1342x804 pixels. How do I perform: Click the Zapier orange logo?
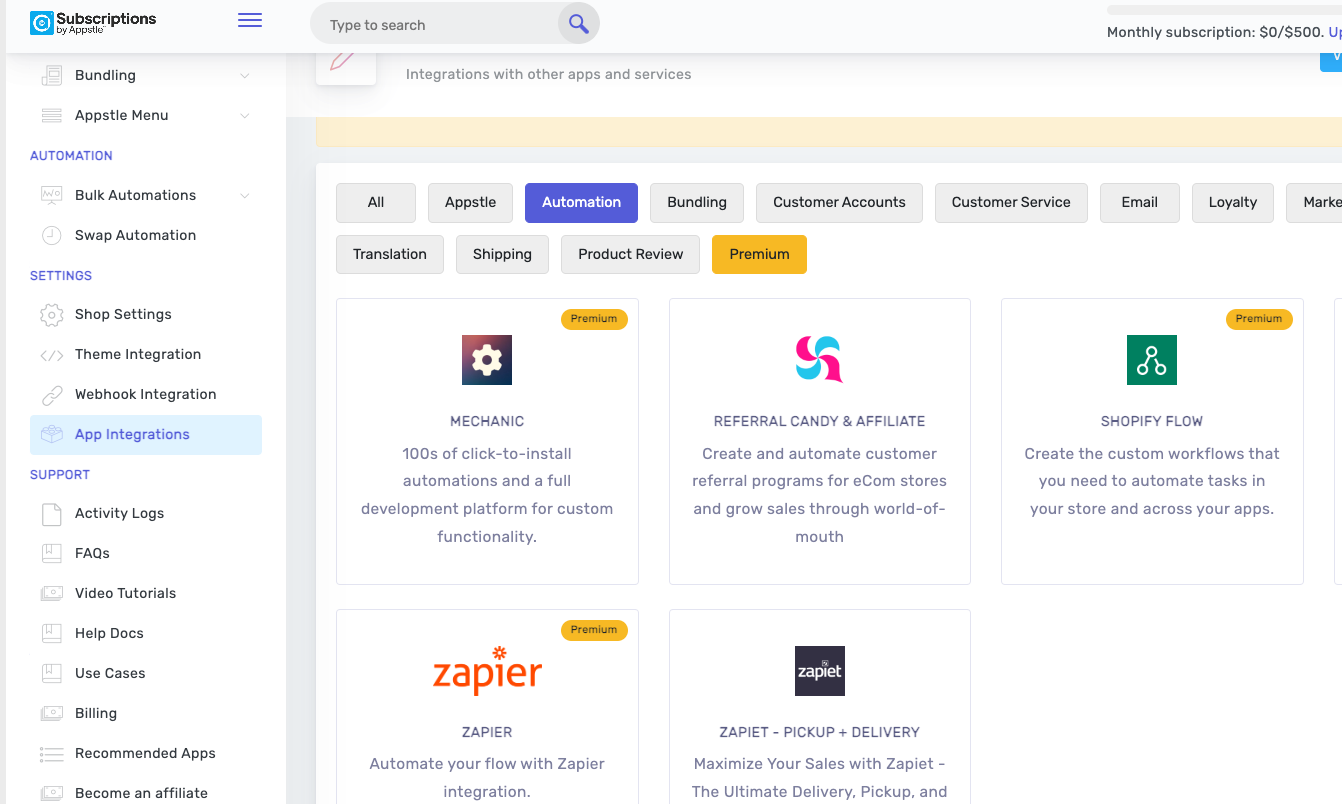pyautogui.click(x=487, y=671)
